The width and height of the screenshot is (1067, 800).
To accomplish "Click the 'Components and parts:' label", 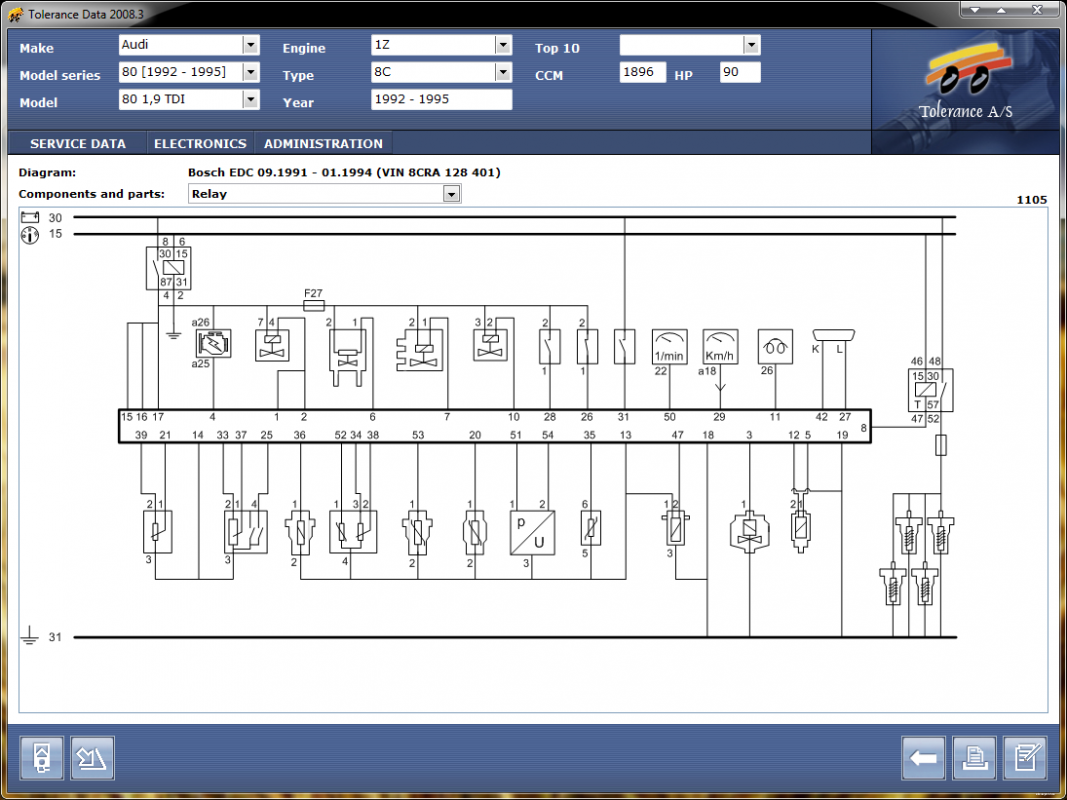I will click(x=92, y=194).
